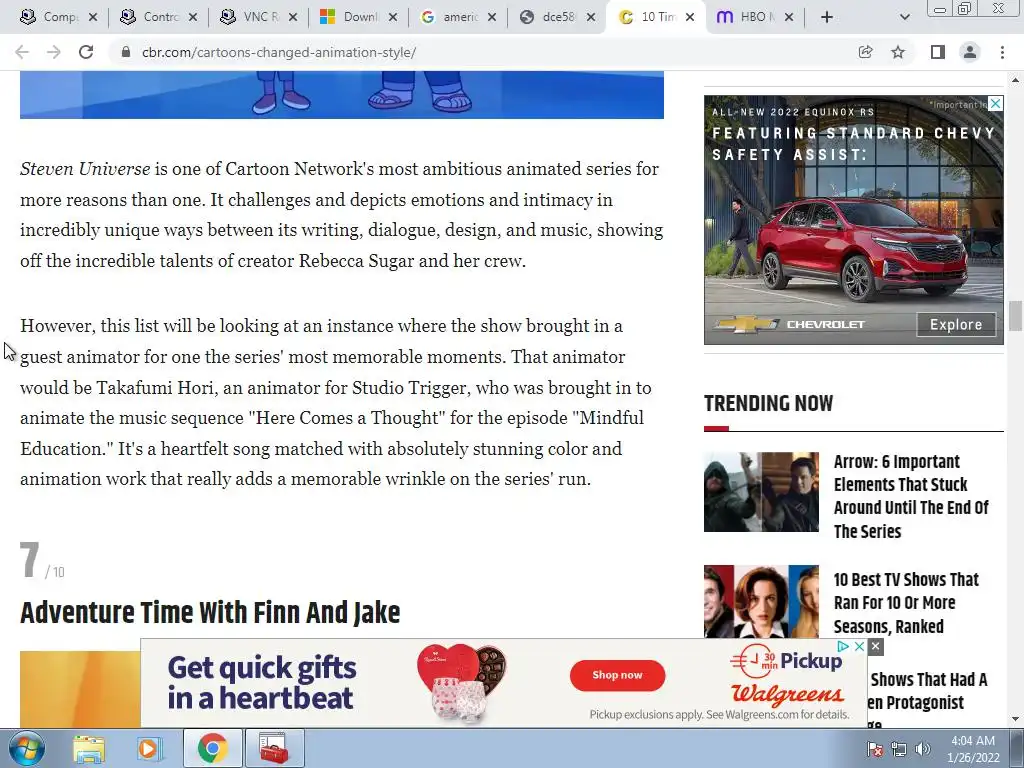The width and height of the screenshot is (1024, 768).
Task: Click the page scrollbar thumb
Action: point(1015,317)
